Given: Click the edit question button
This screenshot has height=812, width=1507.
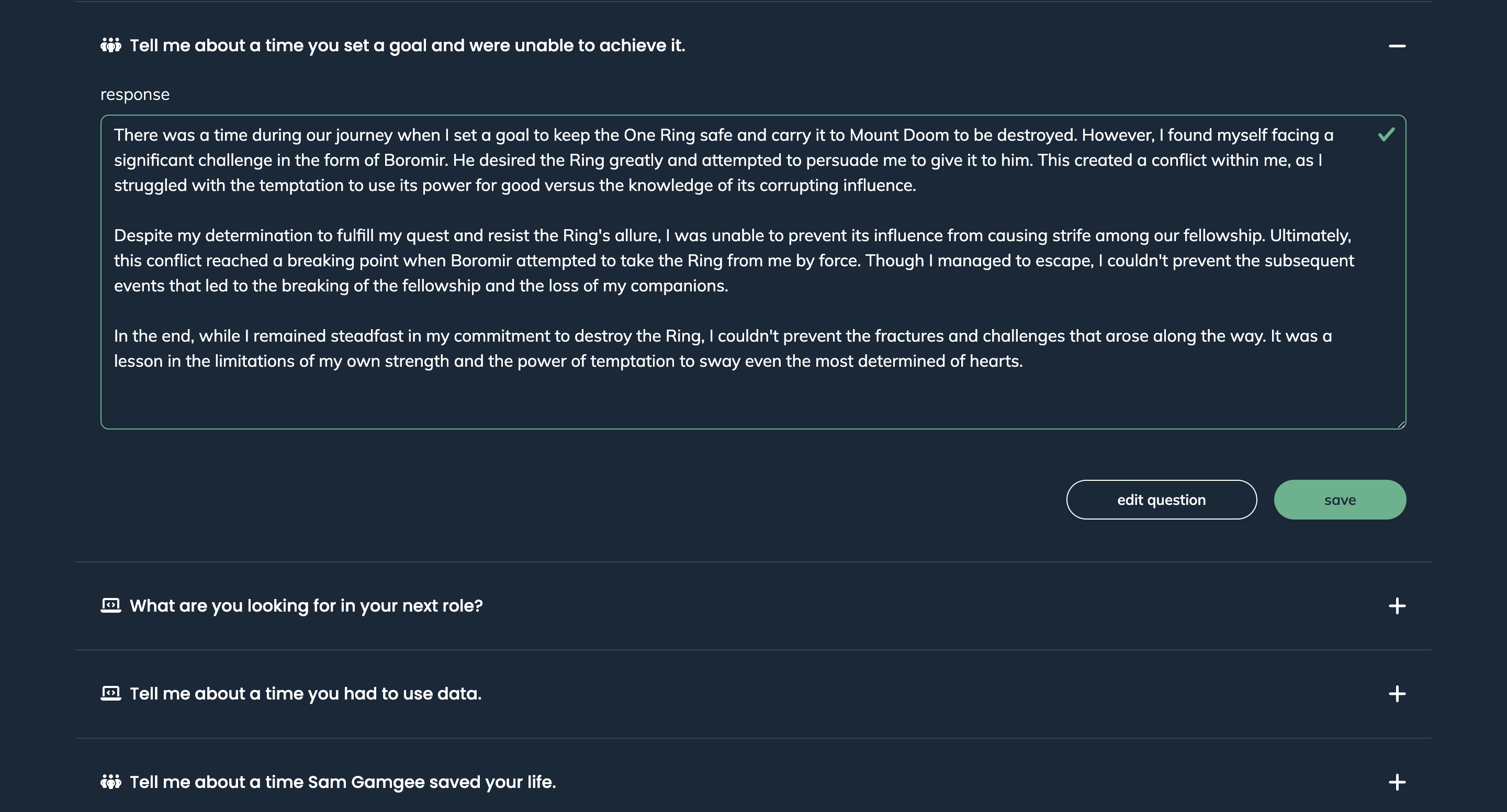Looking at the screenshot, I should click(1161, 500).
